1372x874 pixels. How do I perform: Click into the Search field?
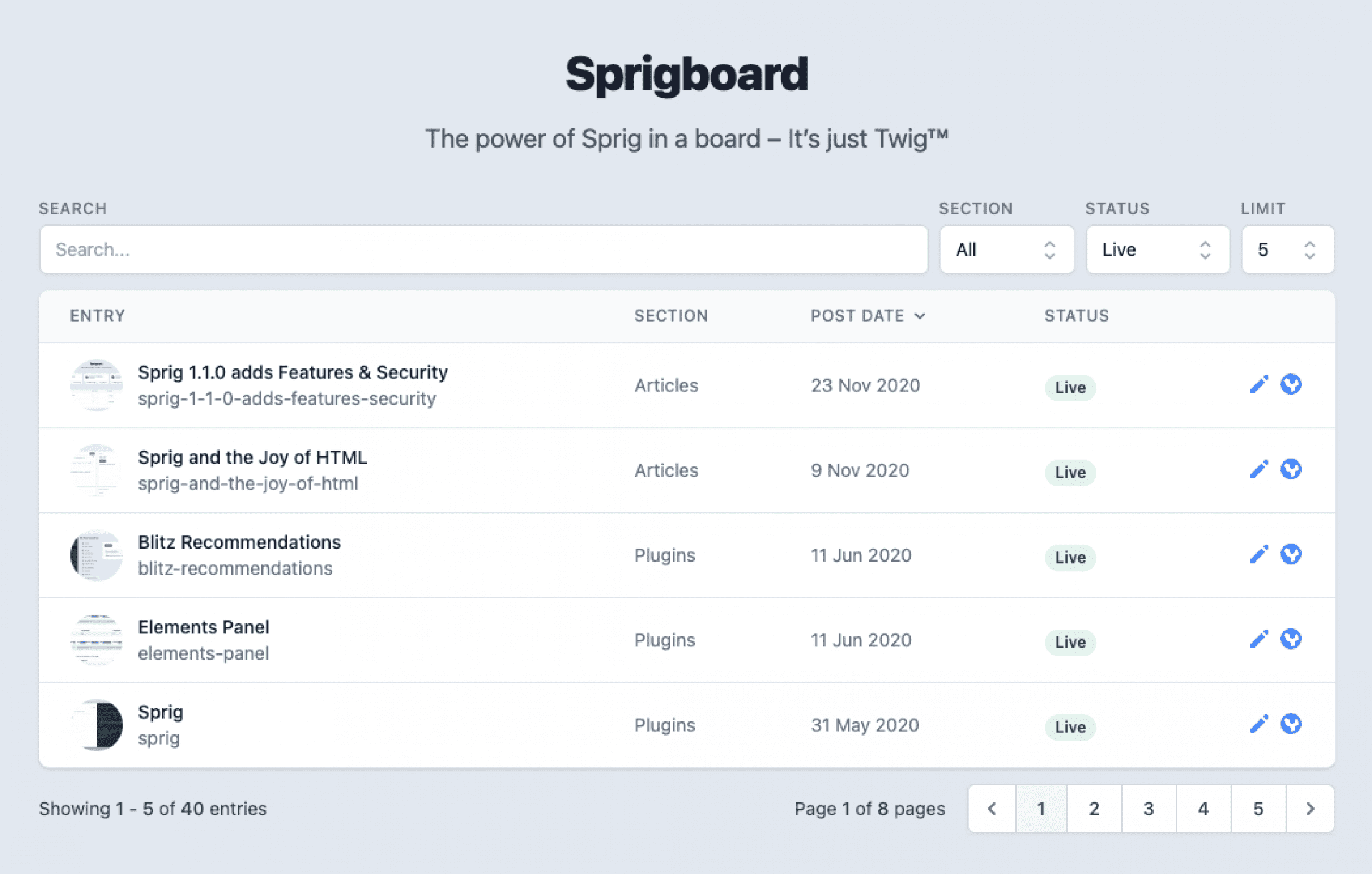pos(484,249)
